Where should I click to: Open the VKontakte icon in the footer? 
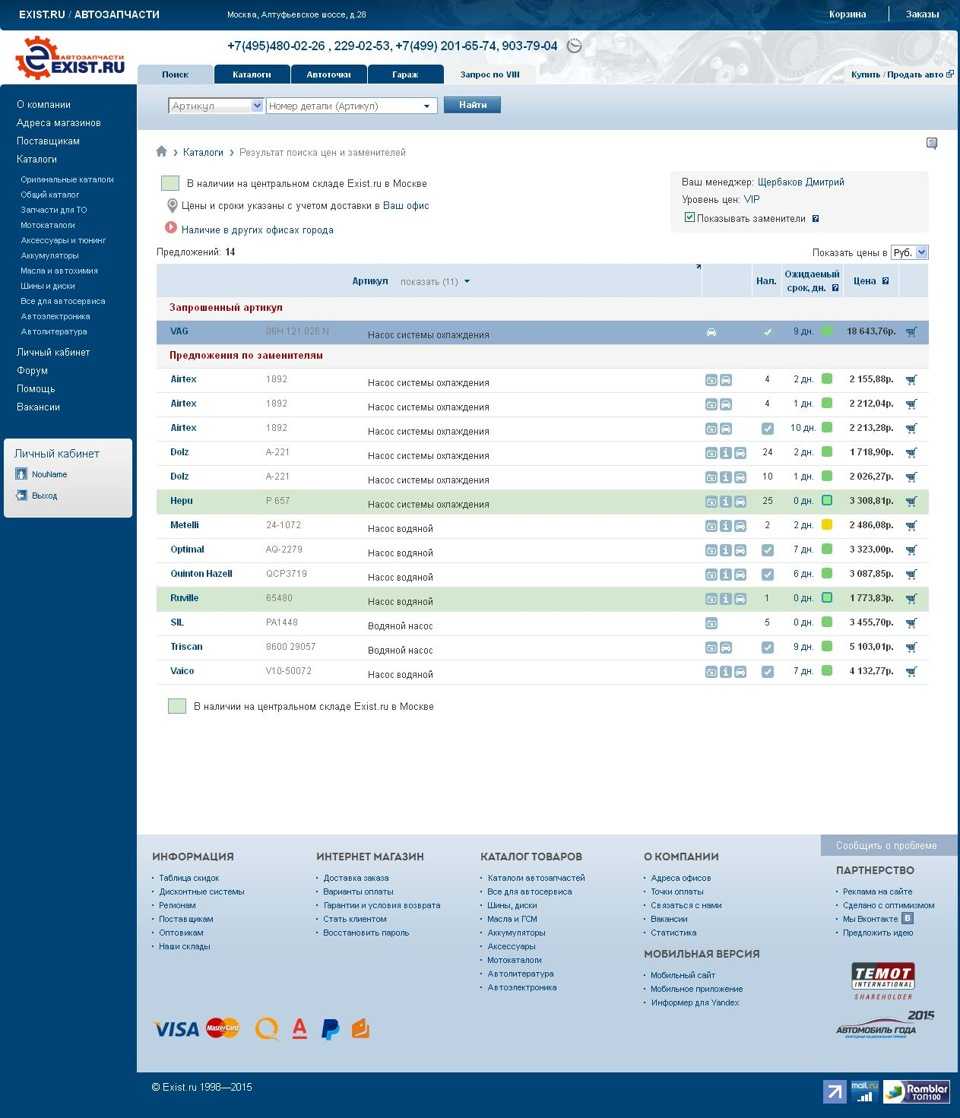(907, 918)
